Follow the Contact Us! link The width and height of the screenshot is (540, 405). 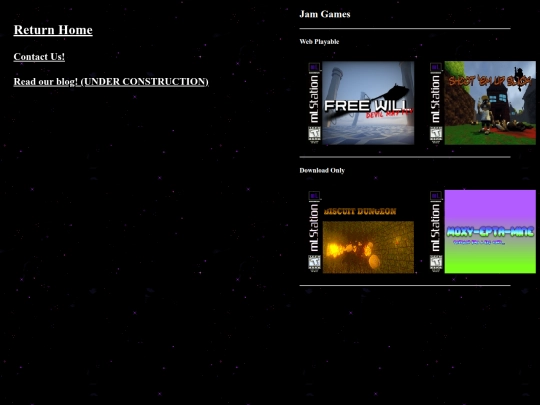tap(39, 57)
